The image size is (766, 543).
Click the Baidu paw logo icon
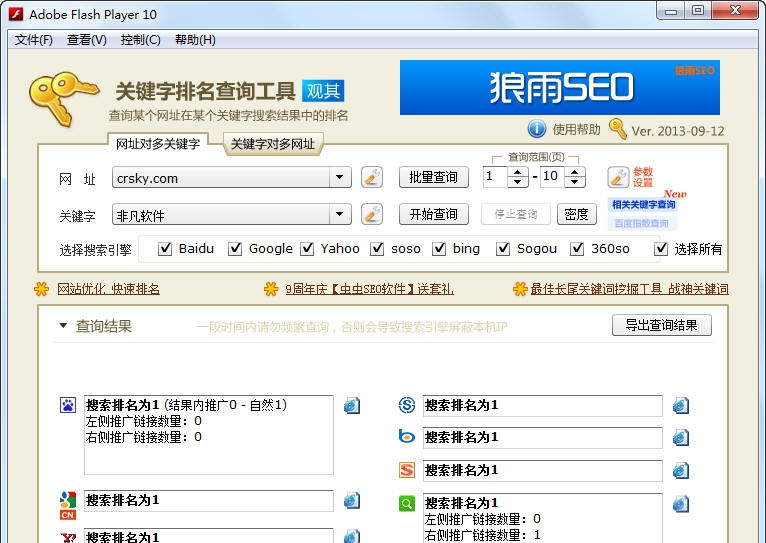pyautogui.click(x=68, y=405)
